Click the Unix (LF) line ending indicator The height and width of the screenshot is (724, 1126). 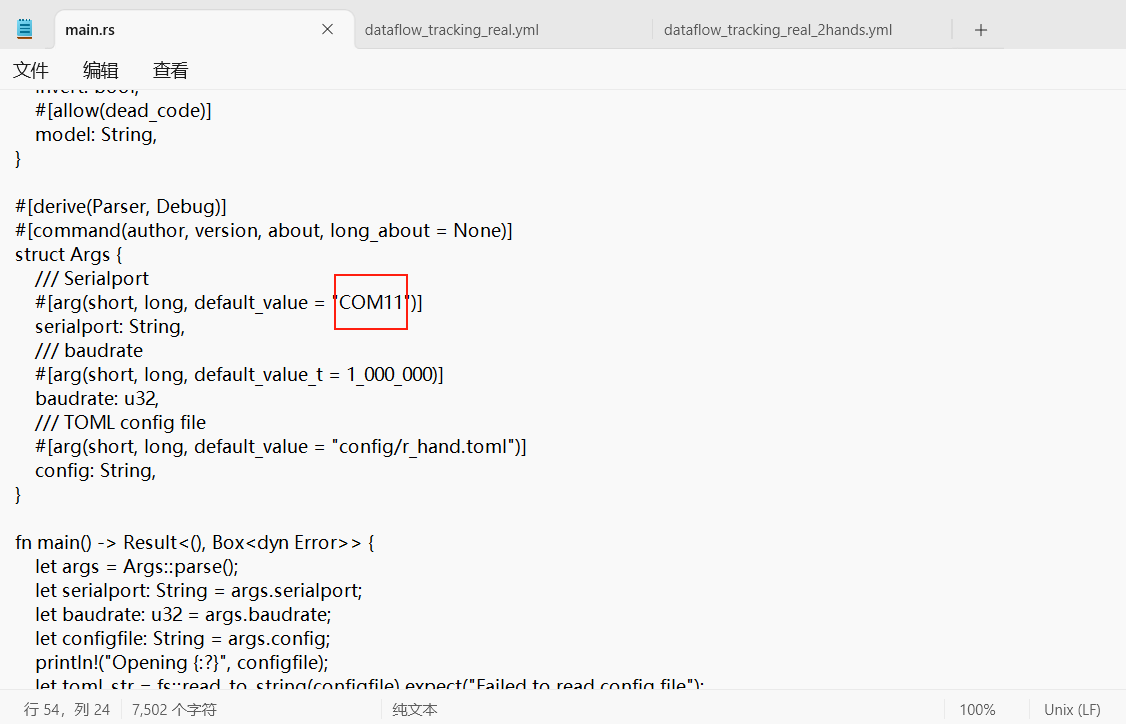pyautogui.click(x=1072, y=710)
